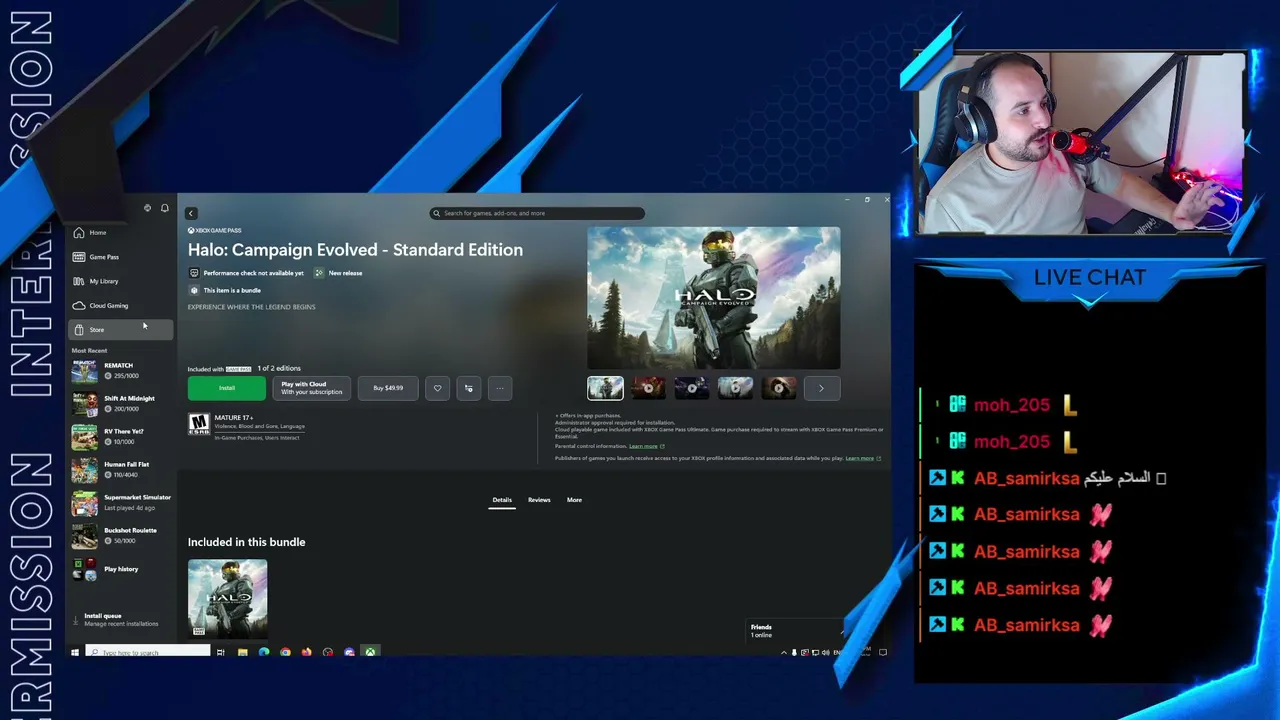Image resolution: width=1280 pixels, height=720 pixels.
Task: Show hidden system tray icons
Action: point(784,652)
